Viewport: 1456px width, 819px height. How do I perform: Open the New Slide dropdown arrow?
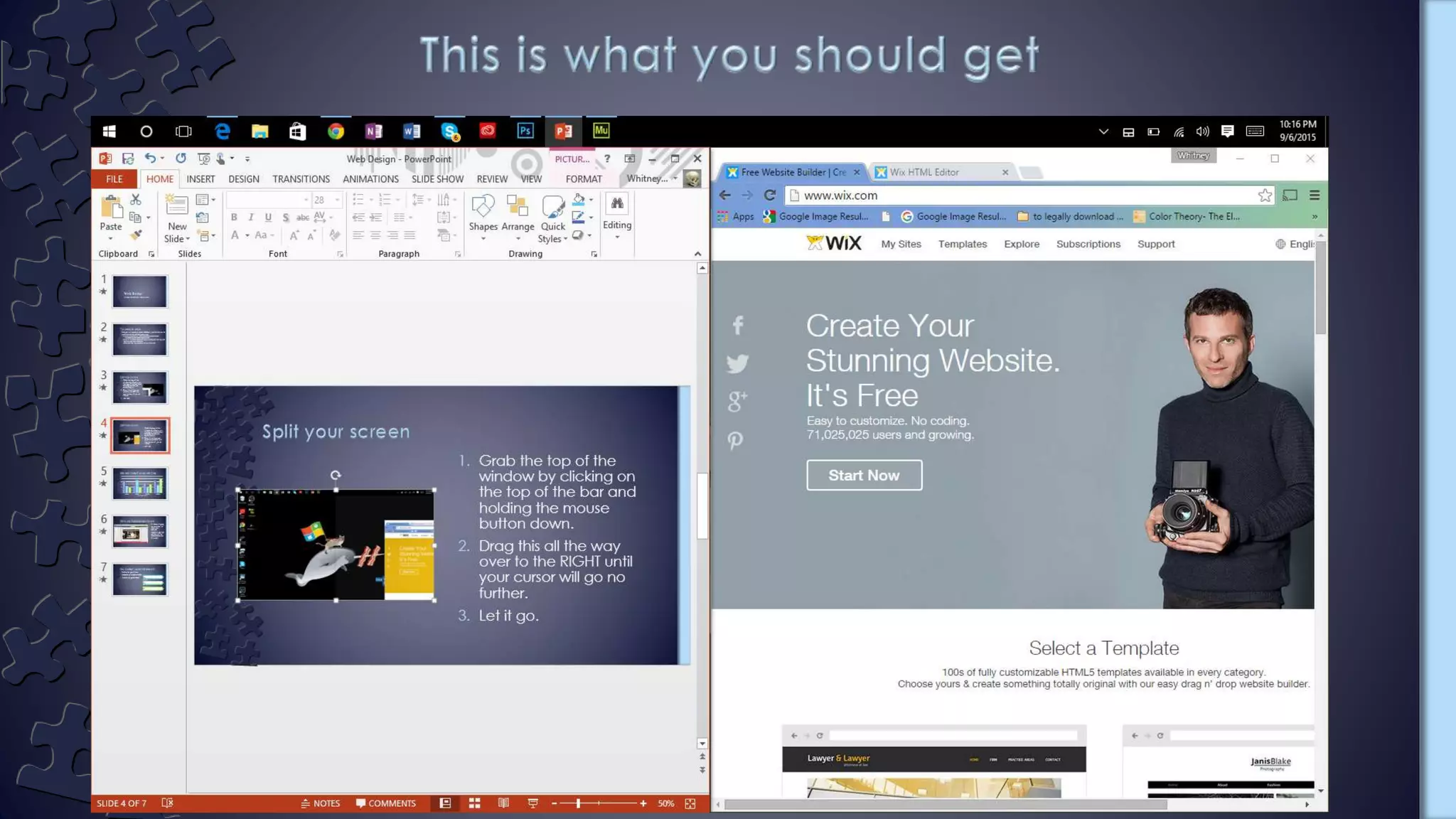coord(188,240)
